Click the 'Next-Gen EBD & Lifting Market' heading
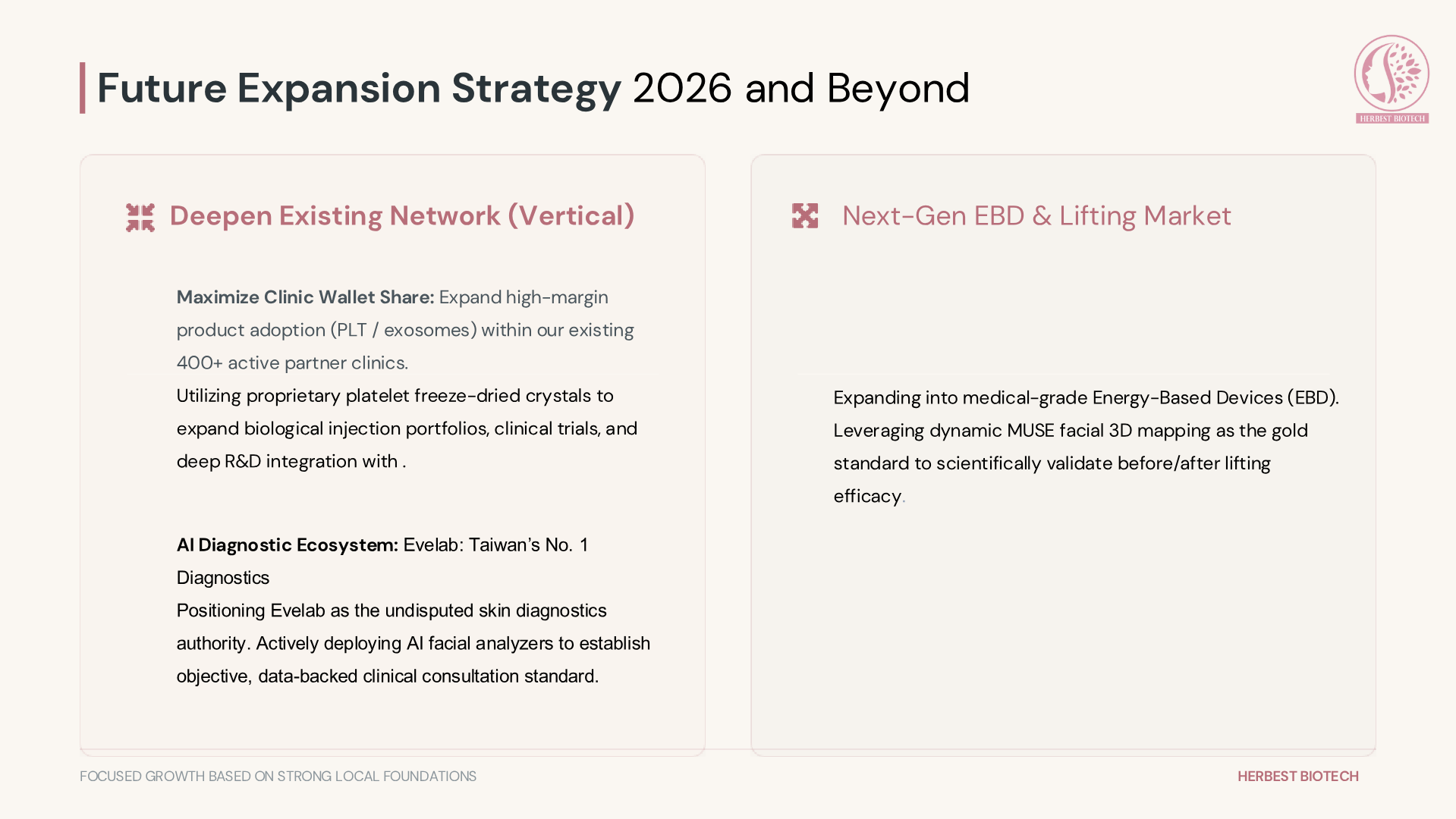1456x819 pixels. pyautogui.click(x=1036, y=216)
